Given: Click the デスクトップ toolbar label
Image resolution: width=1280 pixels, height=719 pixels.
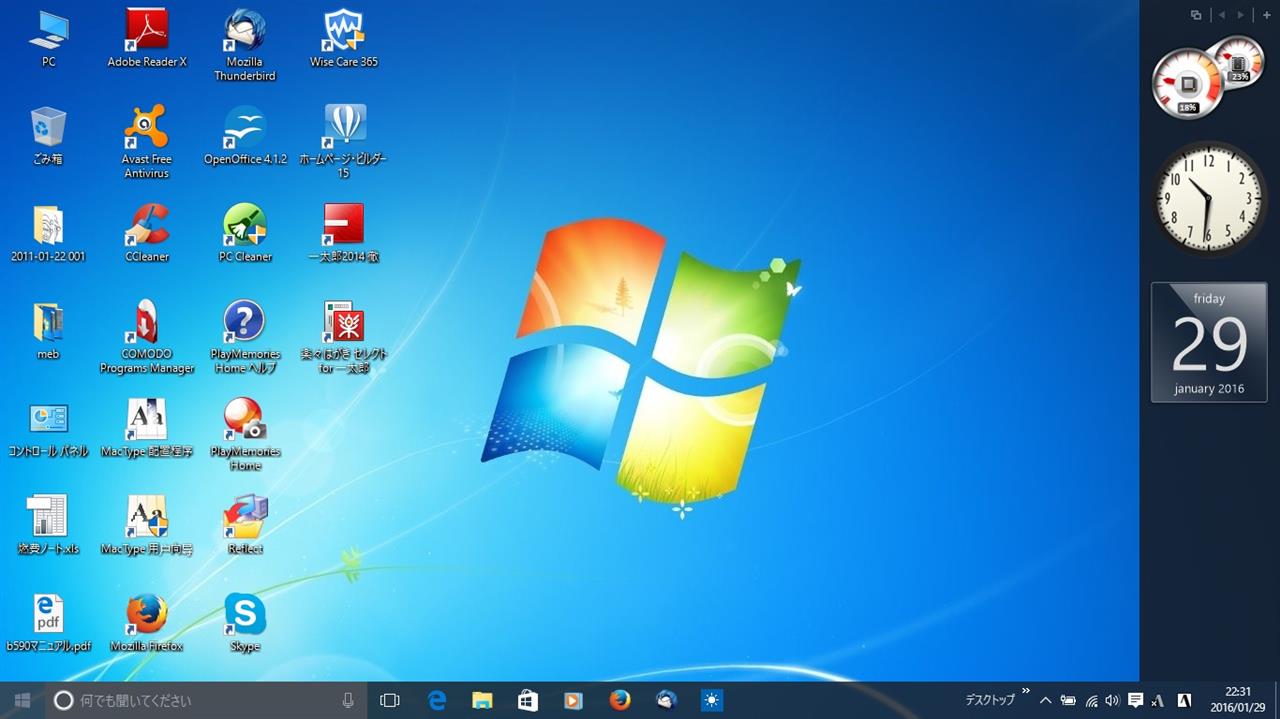Looking at the screenshot, I should coord(990,701).
